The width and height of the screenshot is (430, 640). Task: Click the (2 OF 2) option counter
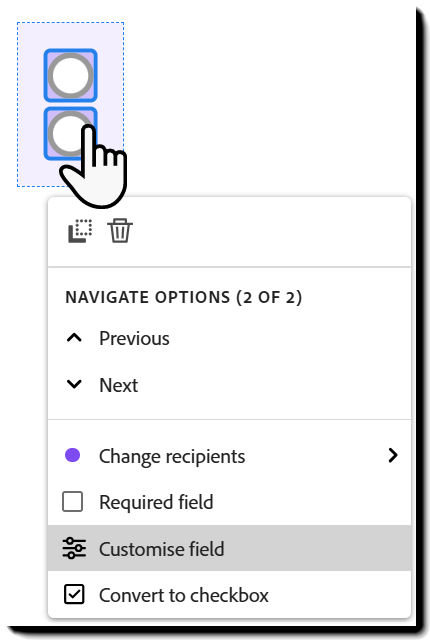[269, 297]
